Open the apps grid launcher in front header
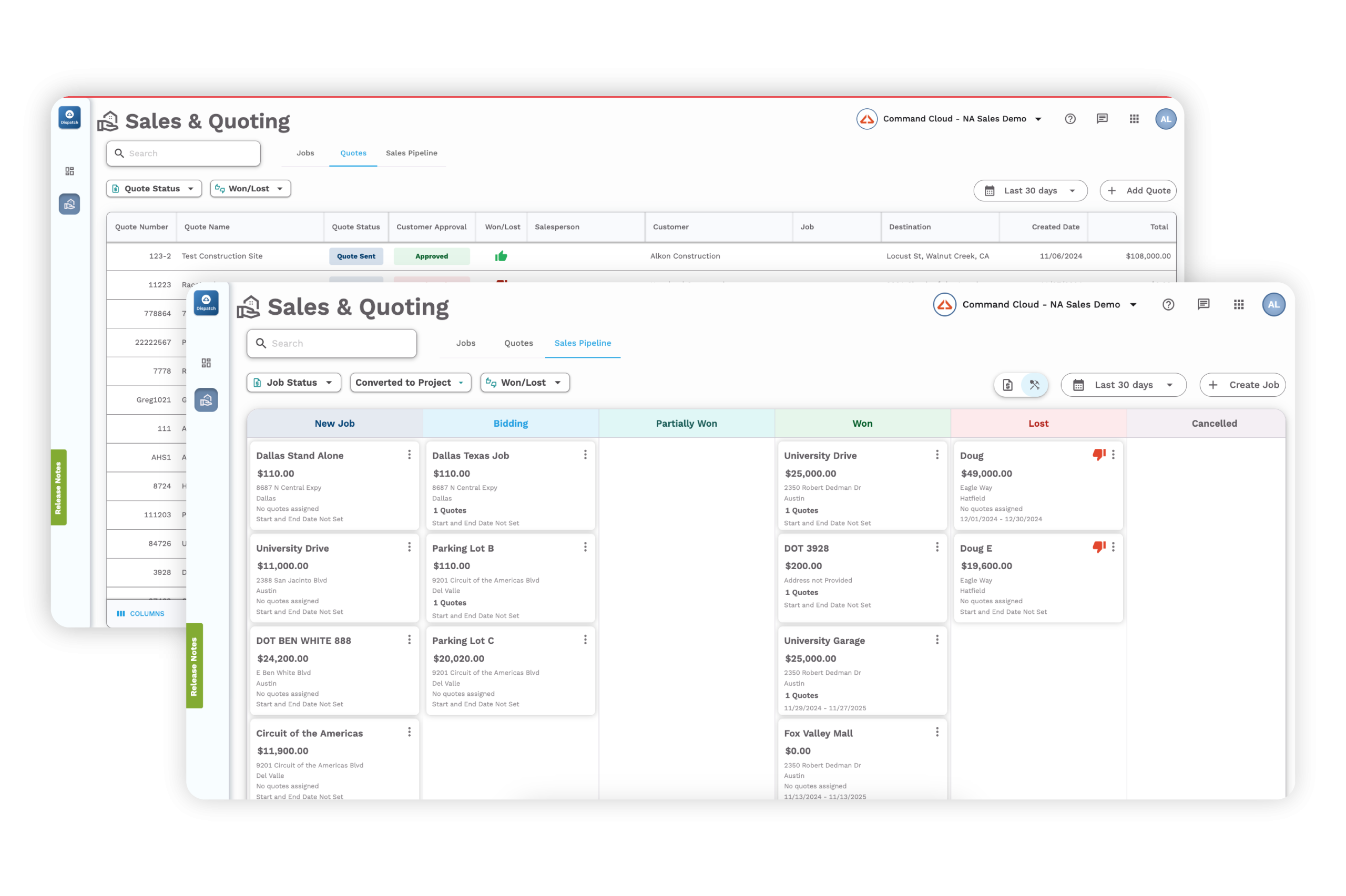Viewport: 1346px width, 896px height. click(1239, 305)
